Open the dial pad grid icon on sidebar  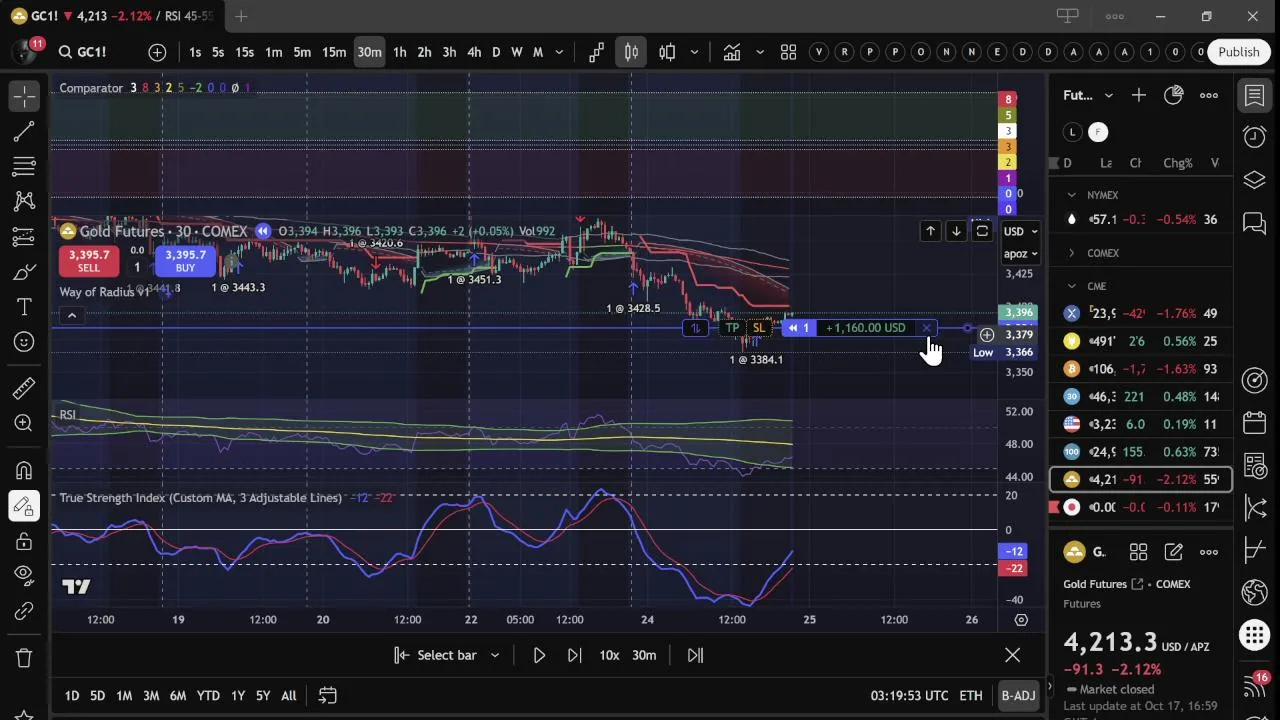[x=1254, y=635]
